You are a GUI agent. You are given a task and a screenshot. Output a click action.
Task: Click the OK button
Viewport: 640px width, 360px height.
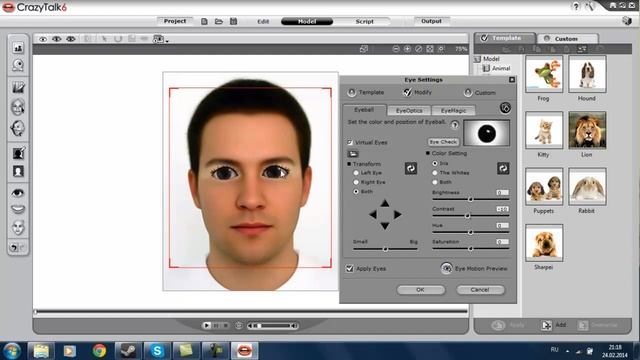pos(420,290)
